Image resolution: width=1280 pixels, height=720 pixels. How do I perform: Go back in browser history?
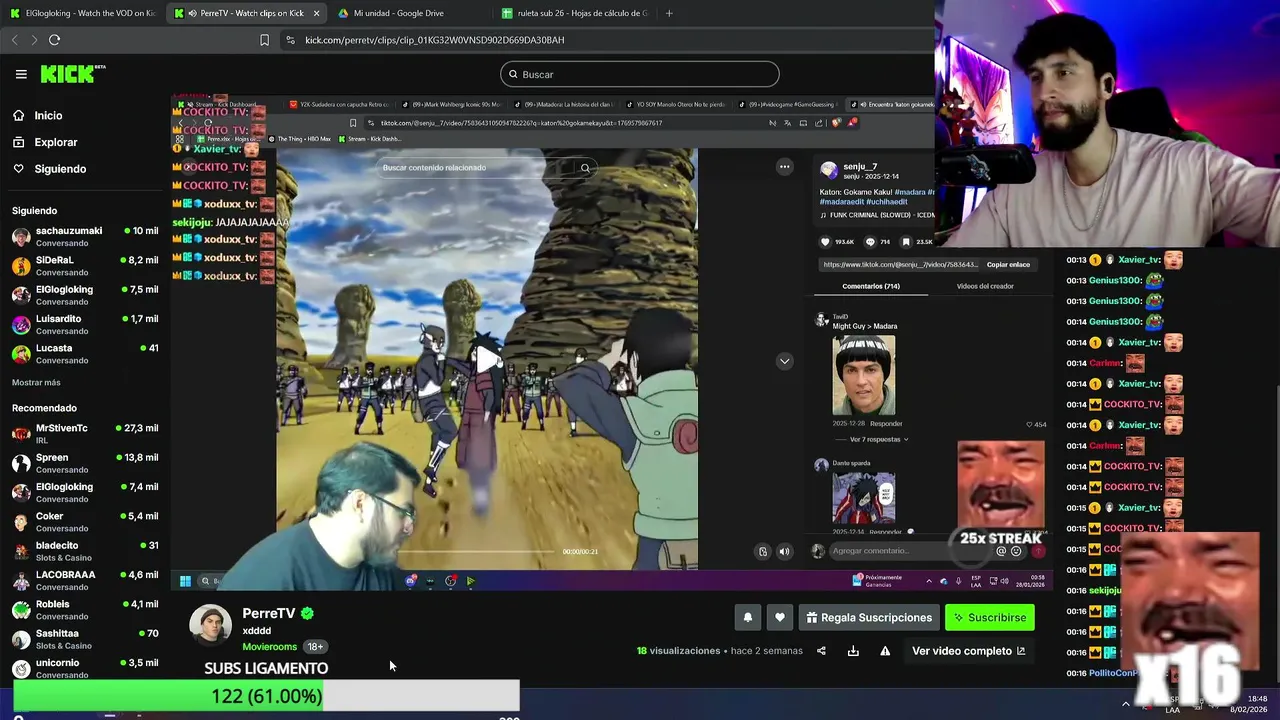pyautogui.click(x=14, y=40)
